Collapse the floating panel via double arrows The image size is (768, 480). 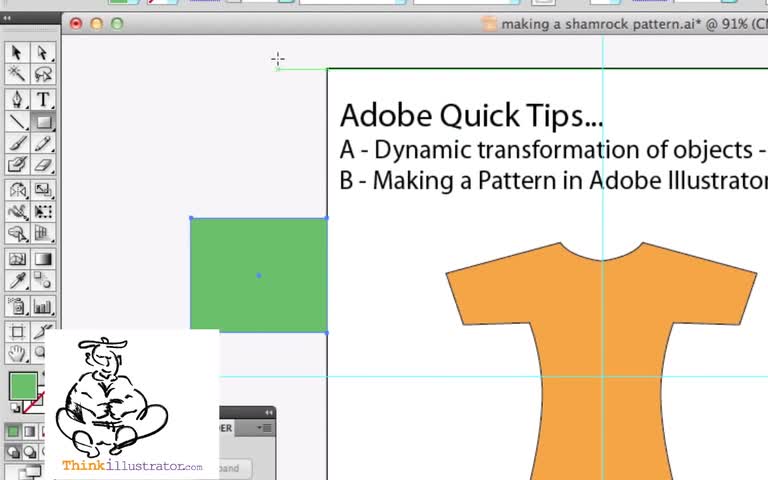268,413
